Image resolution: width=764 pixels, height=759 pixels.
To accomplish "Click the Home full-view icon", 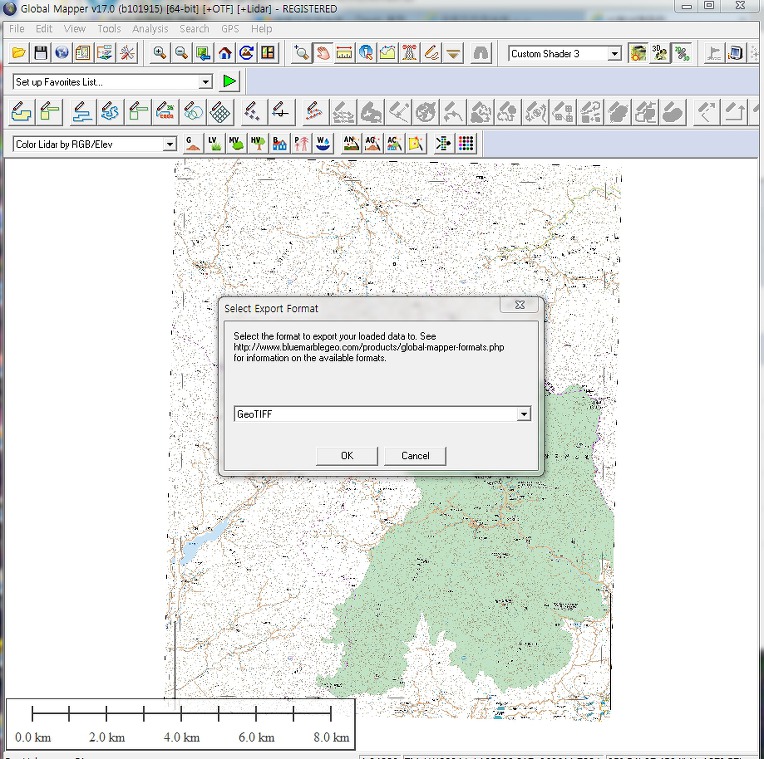I will pyautogui.click(x=225, y=53).
